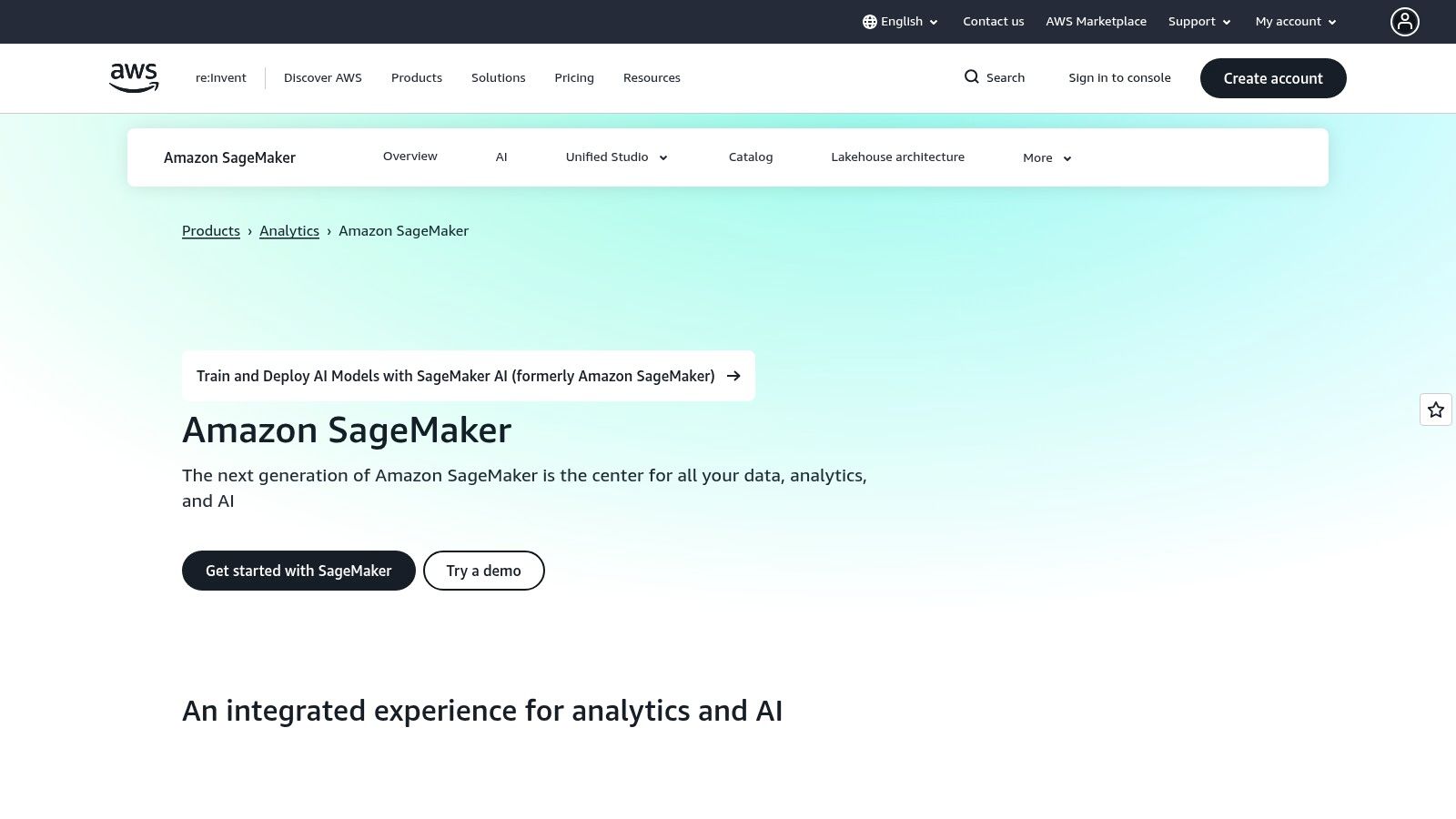Click Sign in to console
Image resolution: width=1456 pixels, height=819 pixels.
coord(1119,77)
